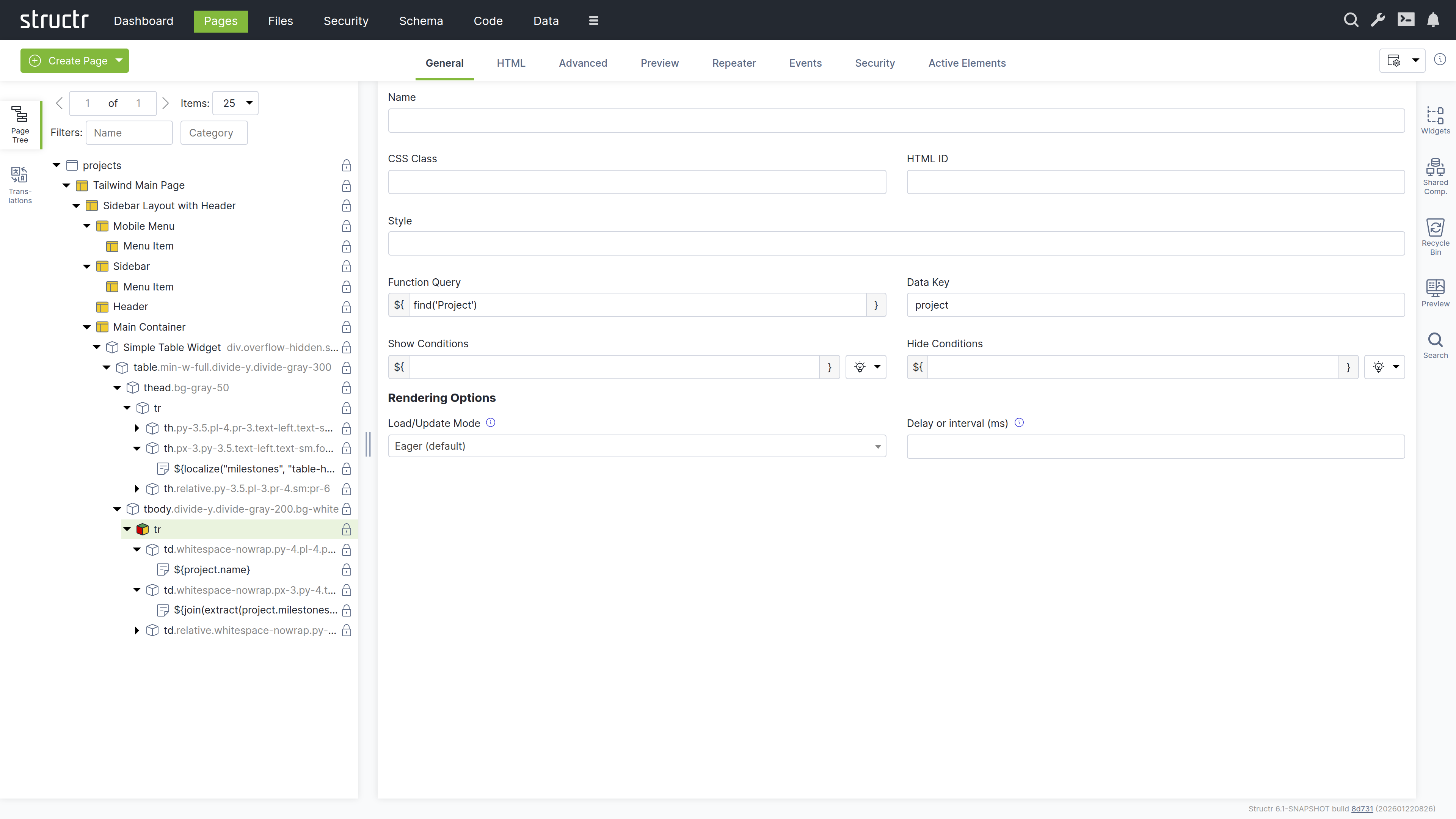Click the magnifier search icon in top bar
The width and height of the screenshot is (1456, 819).
tap(1350, 20)
